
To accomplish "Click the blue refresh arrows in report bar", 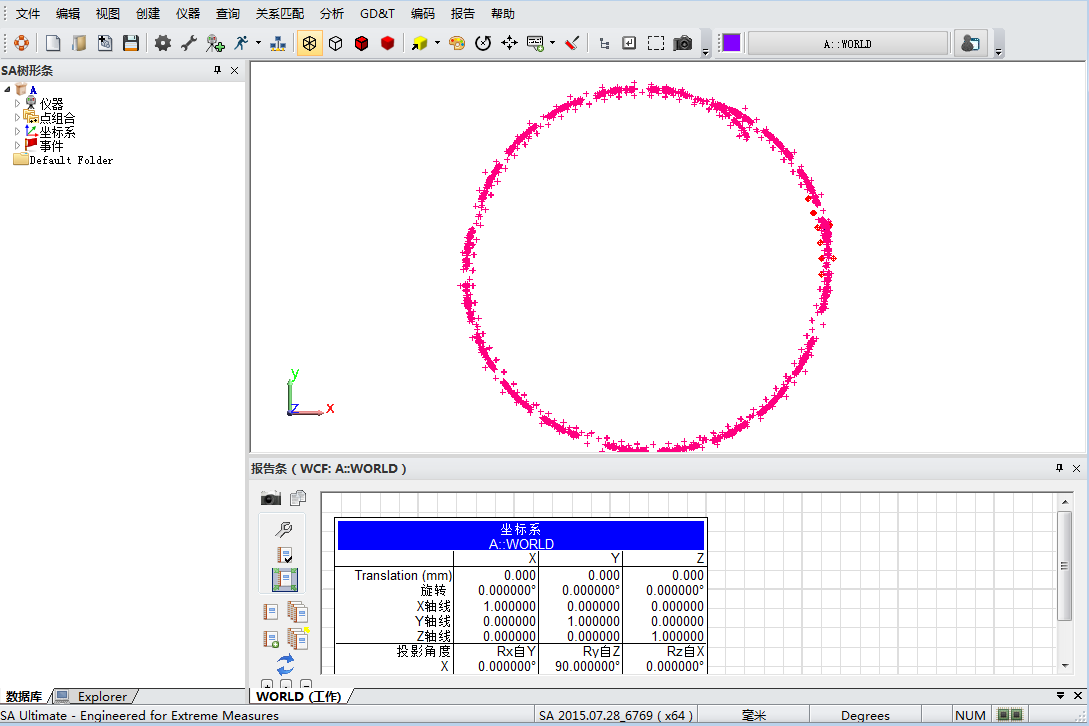I will (x=285, y=663).
